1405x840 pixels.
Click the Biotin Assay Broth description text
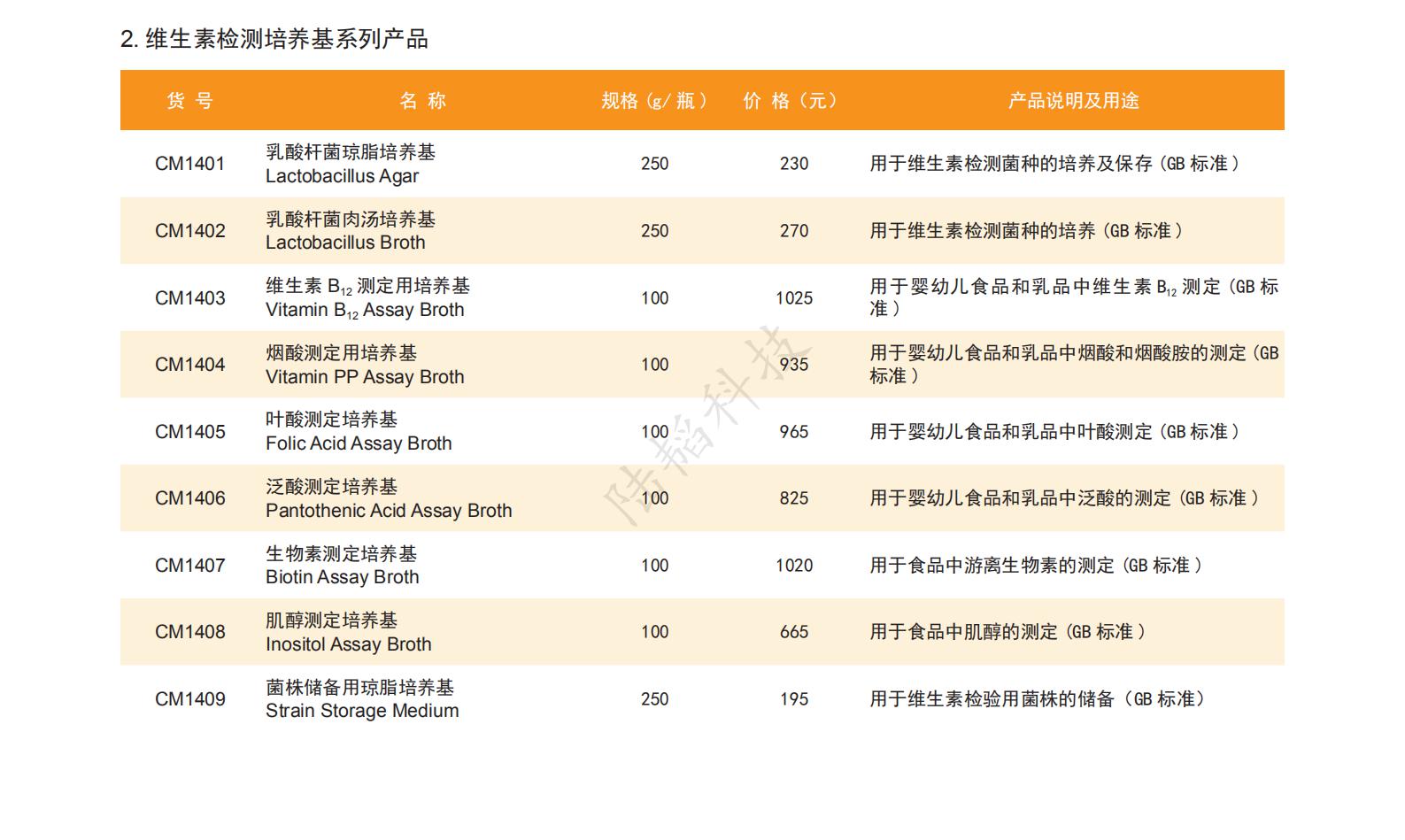coord(1036,566)
